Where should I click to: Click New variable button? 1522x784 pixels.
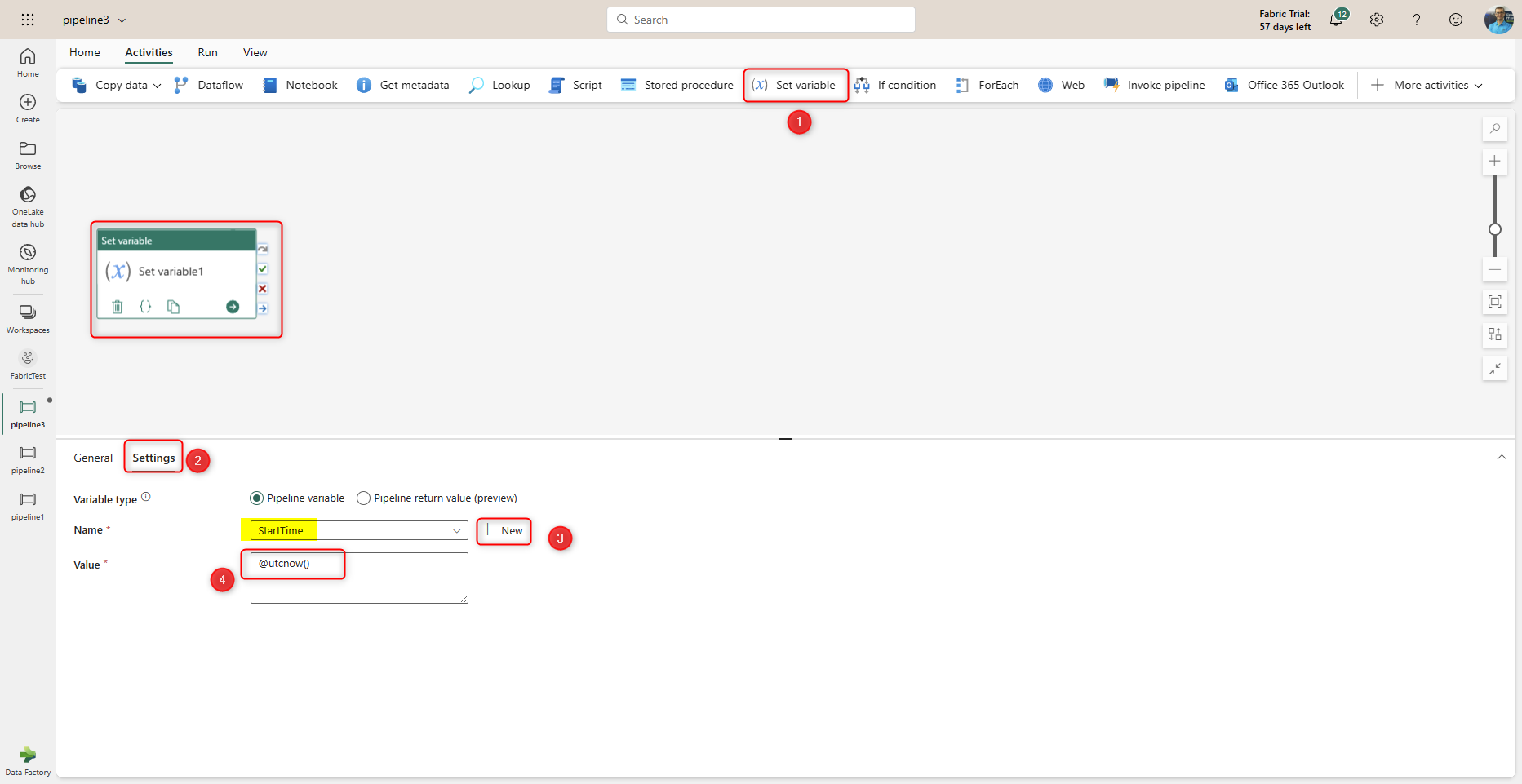504,531
